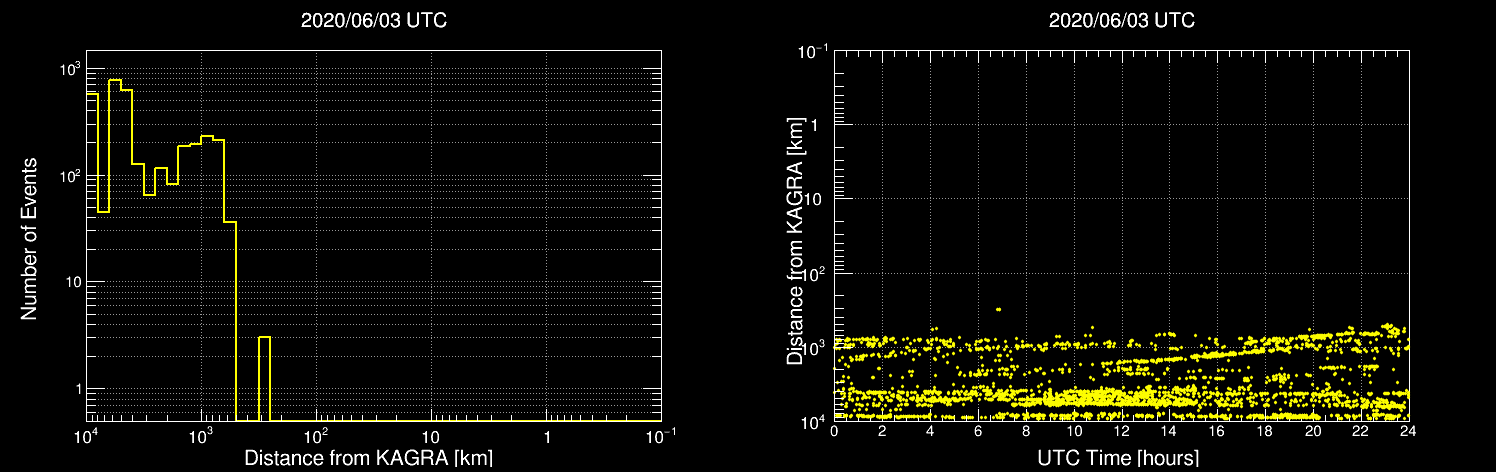Click the 10^4 tick on the histogram x-axis
The height and width of the screenshot is (472, 1496).
tap(87, 437)
